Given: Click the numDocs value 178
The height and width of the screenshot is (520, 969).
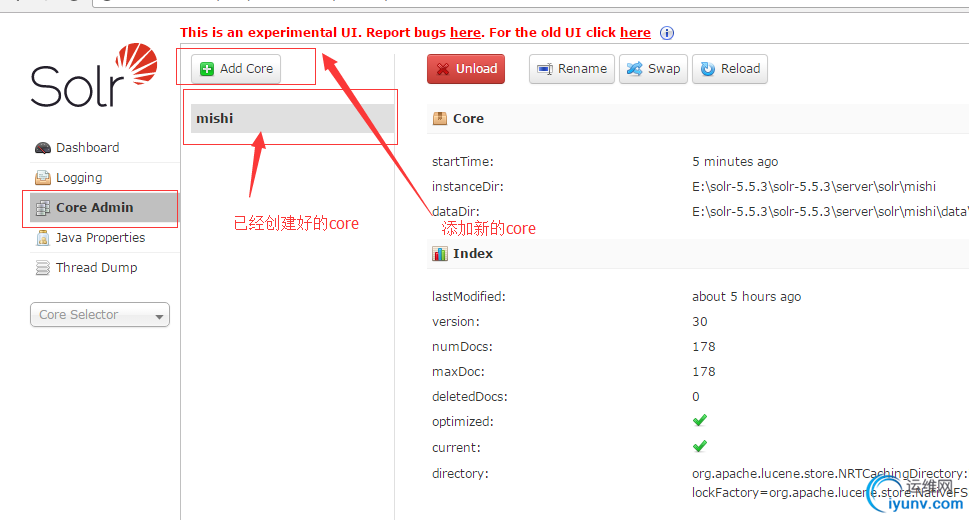Looking at the screenshot, I should 704,347.
